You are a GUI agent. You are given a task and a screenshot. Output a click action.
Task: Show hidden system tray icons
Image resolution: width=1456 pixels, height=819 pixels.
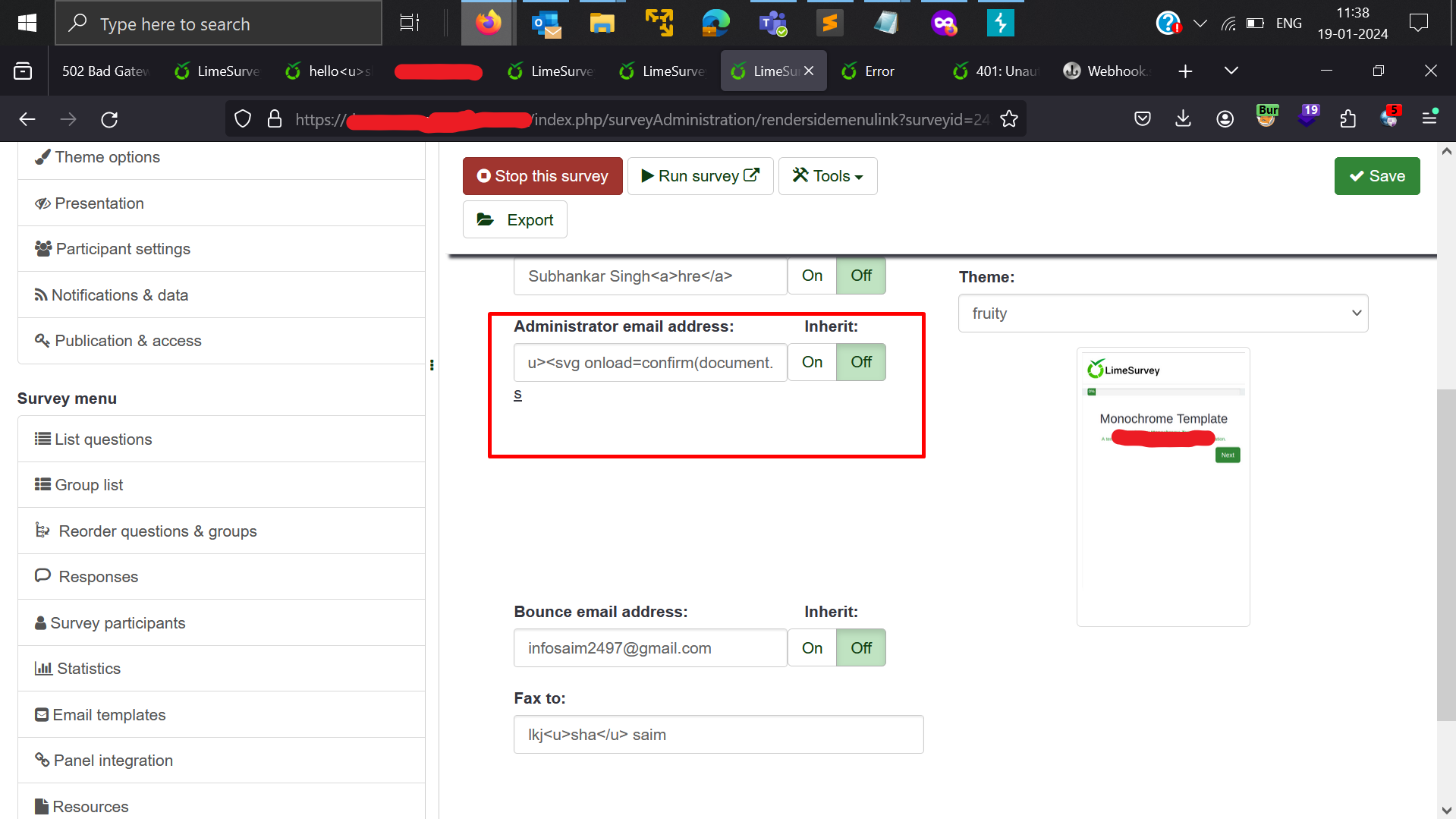(1200, 24)
